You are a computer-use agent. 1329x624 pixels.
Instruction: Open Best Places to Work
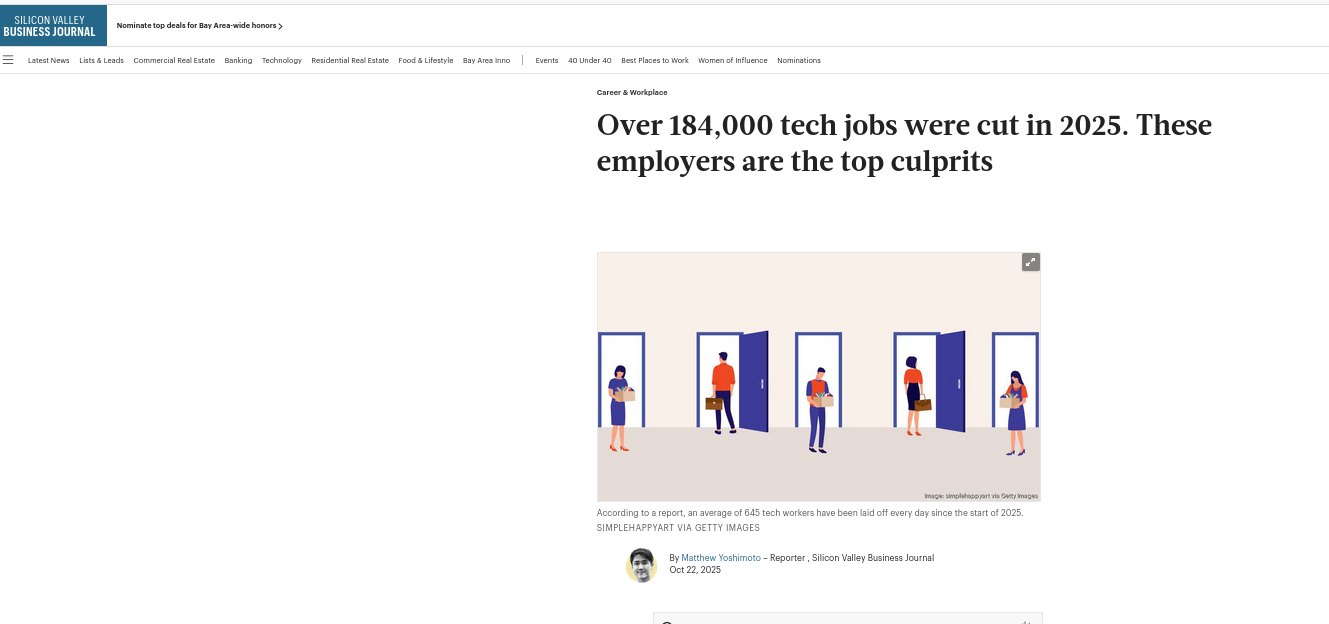tap(655, 61)
